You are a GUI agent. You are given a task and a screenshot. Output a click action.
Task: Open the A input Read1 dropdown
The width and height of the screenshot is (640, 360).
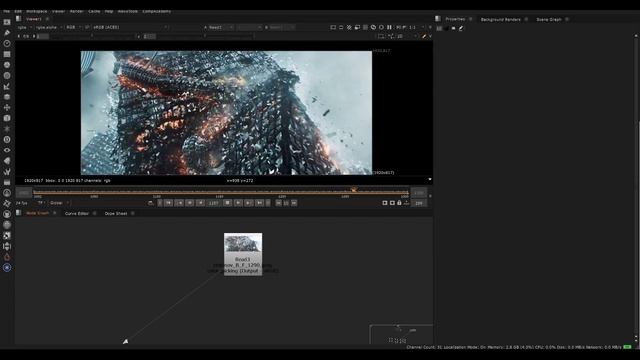[x=221, y=27]
